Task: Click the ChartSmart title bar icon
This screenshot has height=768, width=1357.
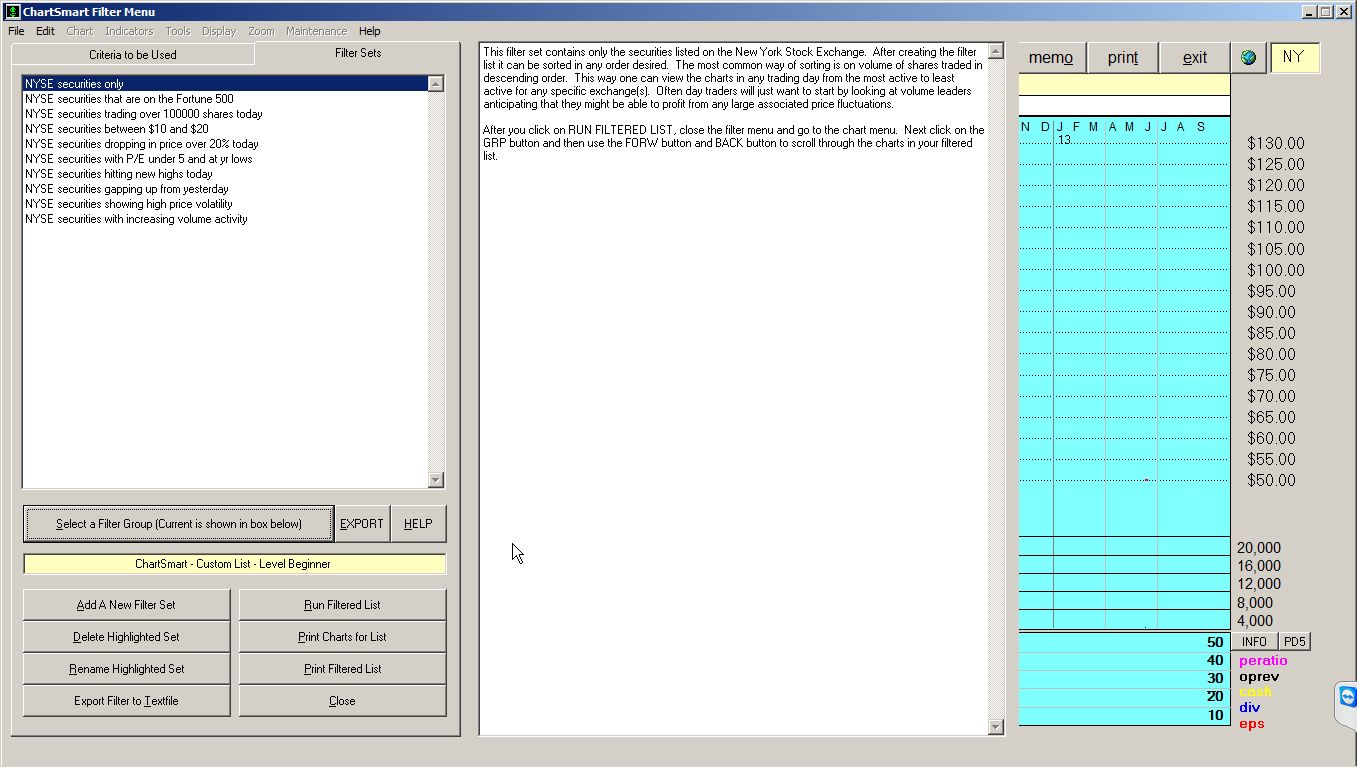Action: tap(13, 12)
